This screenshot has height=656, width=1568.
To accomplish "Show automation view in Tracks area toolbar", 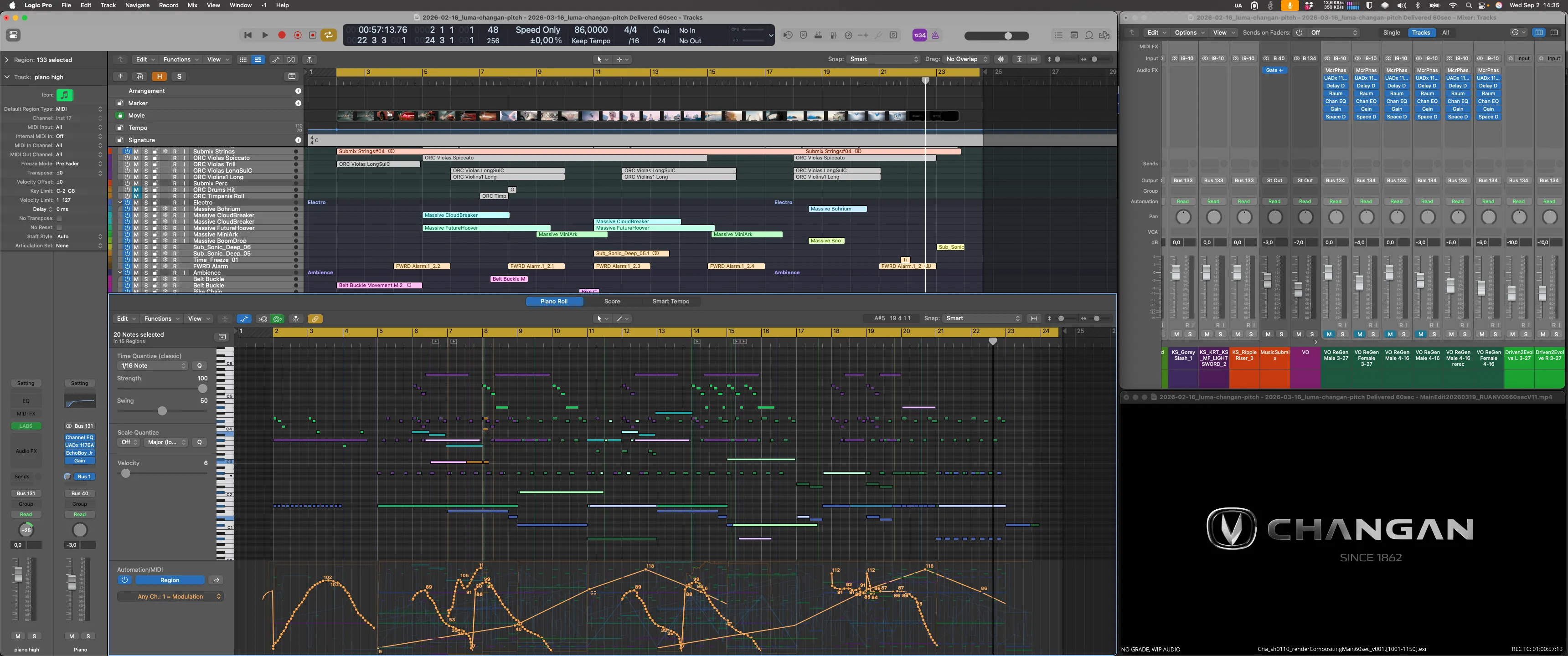I will (x=276, y=60).
